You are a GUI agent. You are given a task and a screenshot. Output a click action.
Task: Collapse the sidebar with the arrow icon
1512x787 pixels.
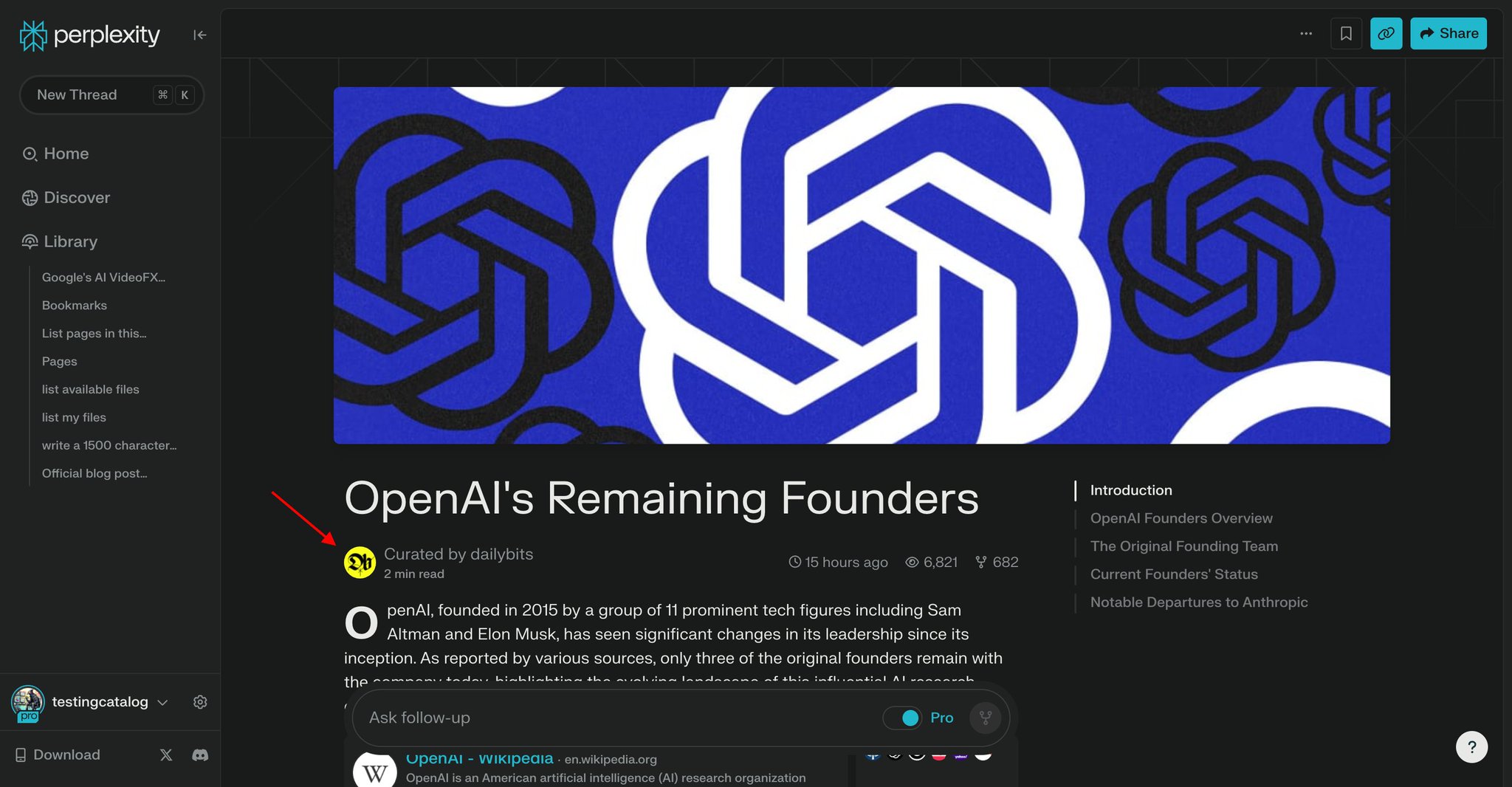tap(199, 35)
